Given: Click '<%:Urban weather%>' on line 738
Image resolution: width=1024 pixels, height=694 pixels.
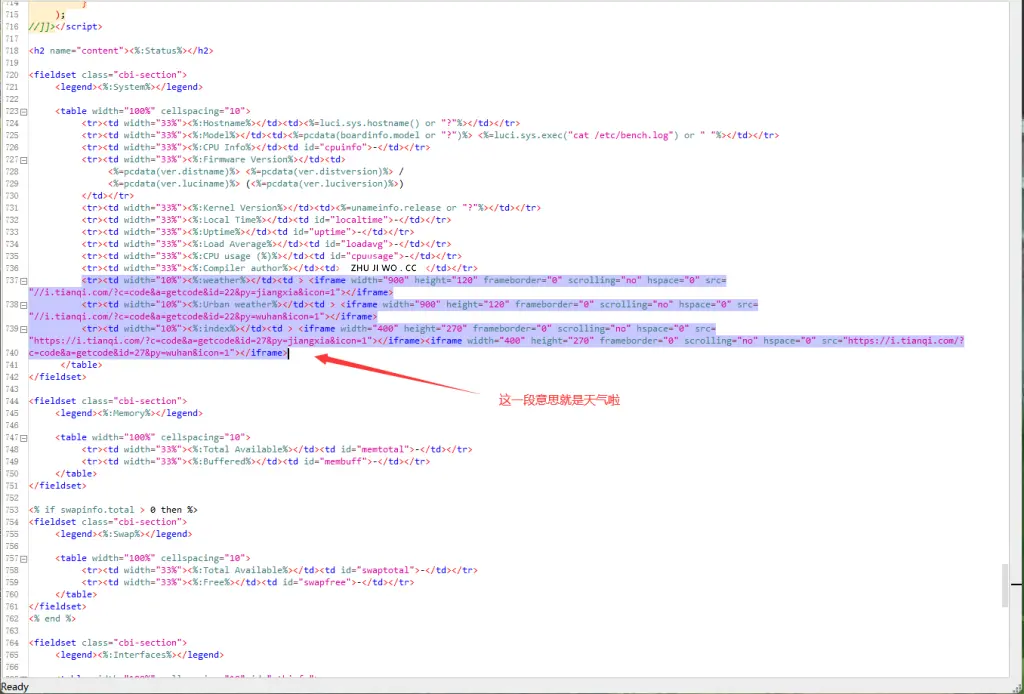Looking at the screenshot, I should [x=232, y=305].
